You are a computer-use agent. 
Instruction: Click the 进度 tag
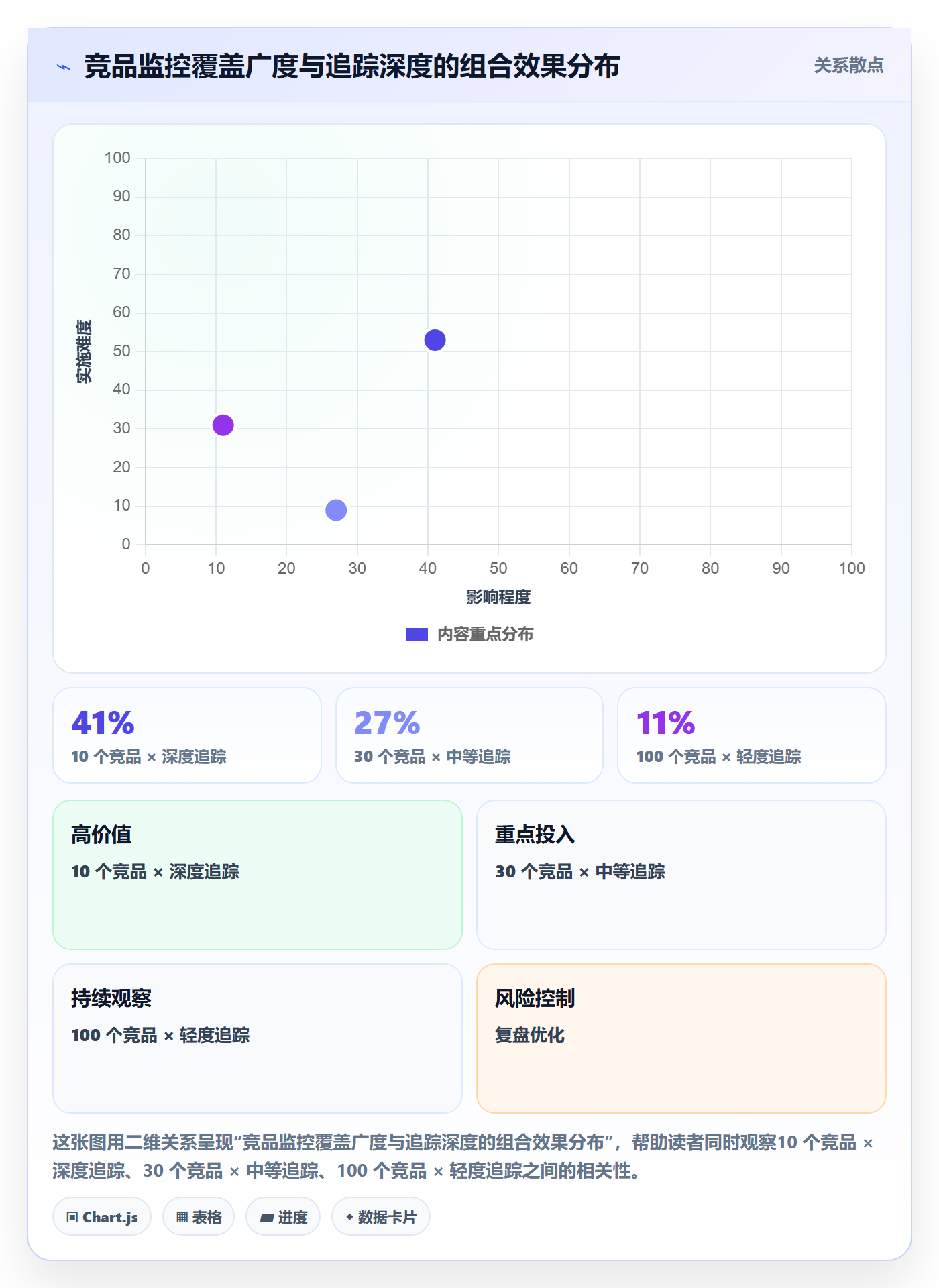click(x=283, y=1217)
